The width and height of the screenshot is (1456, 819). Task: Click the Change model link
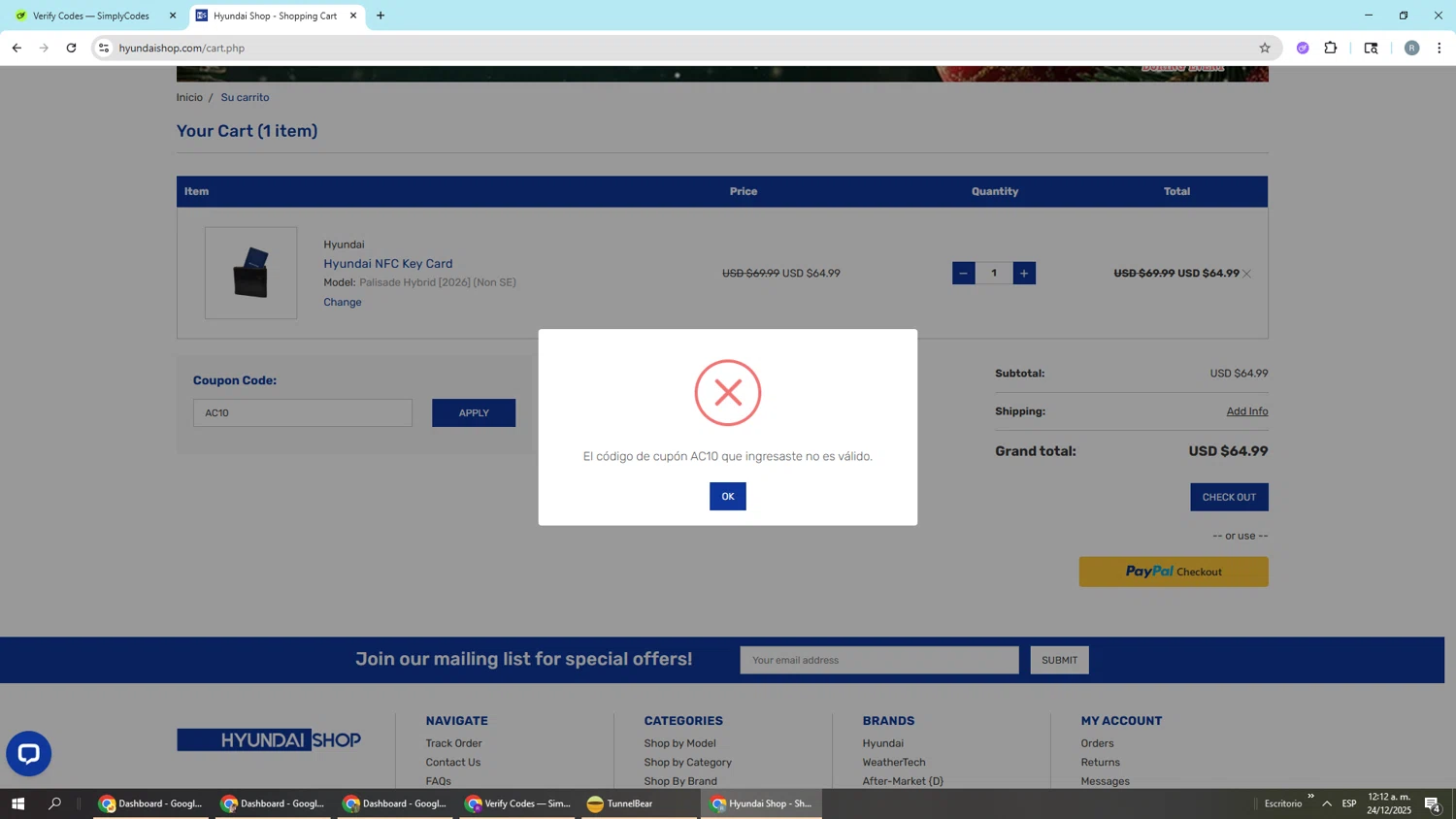click(342, 302)
